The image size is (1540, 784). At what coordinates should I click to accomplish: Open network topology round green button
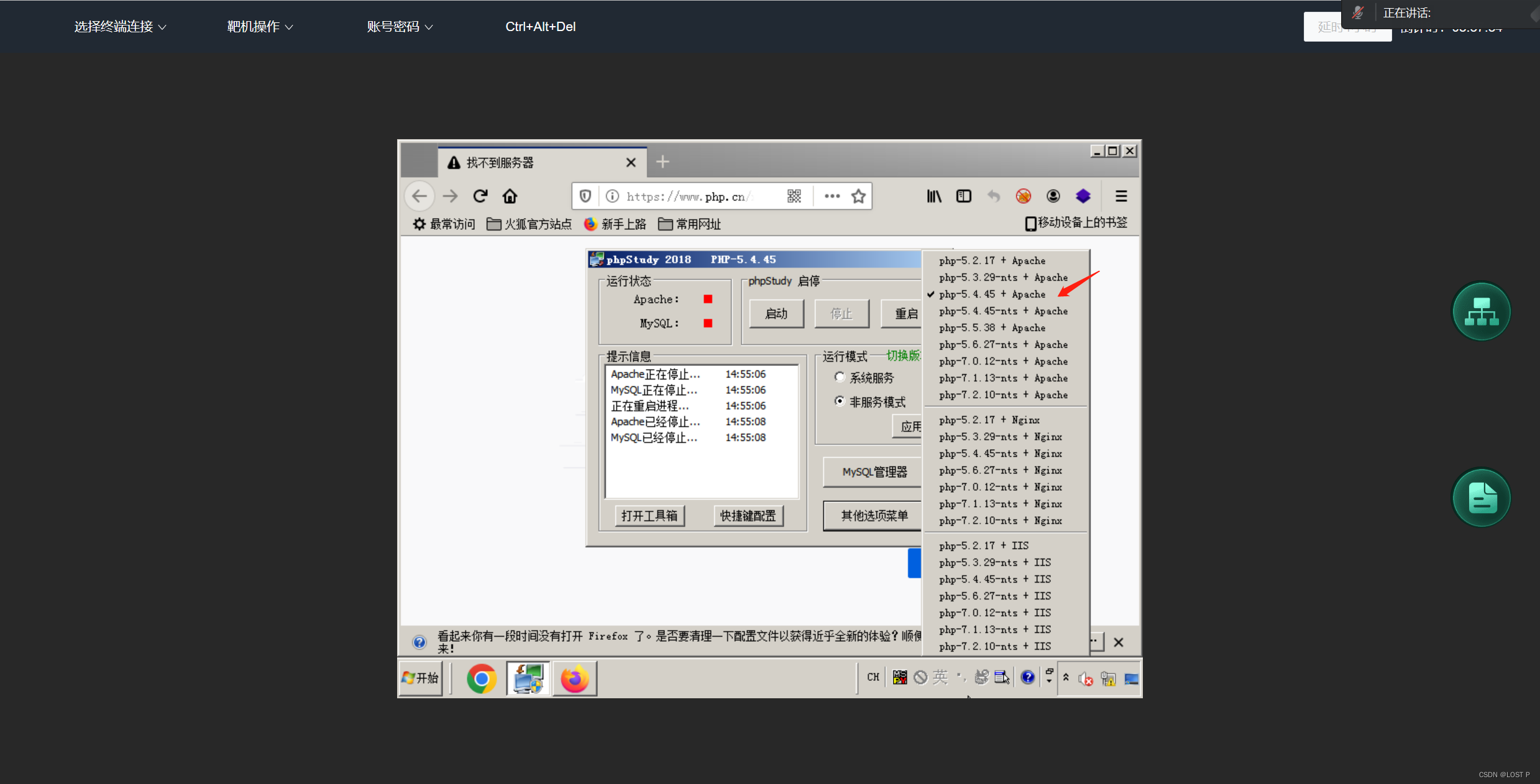point(1481,312)
